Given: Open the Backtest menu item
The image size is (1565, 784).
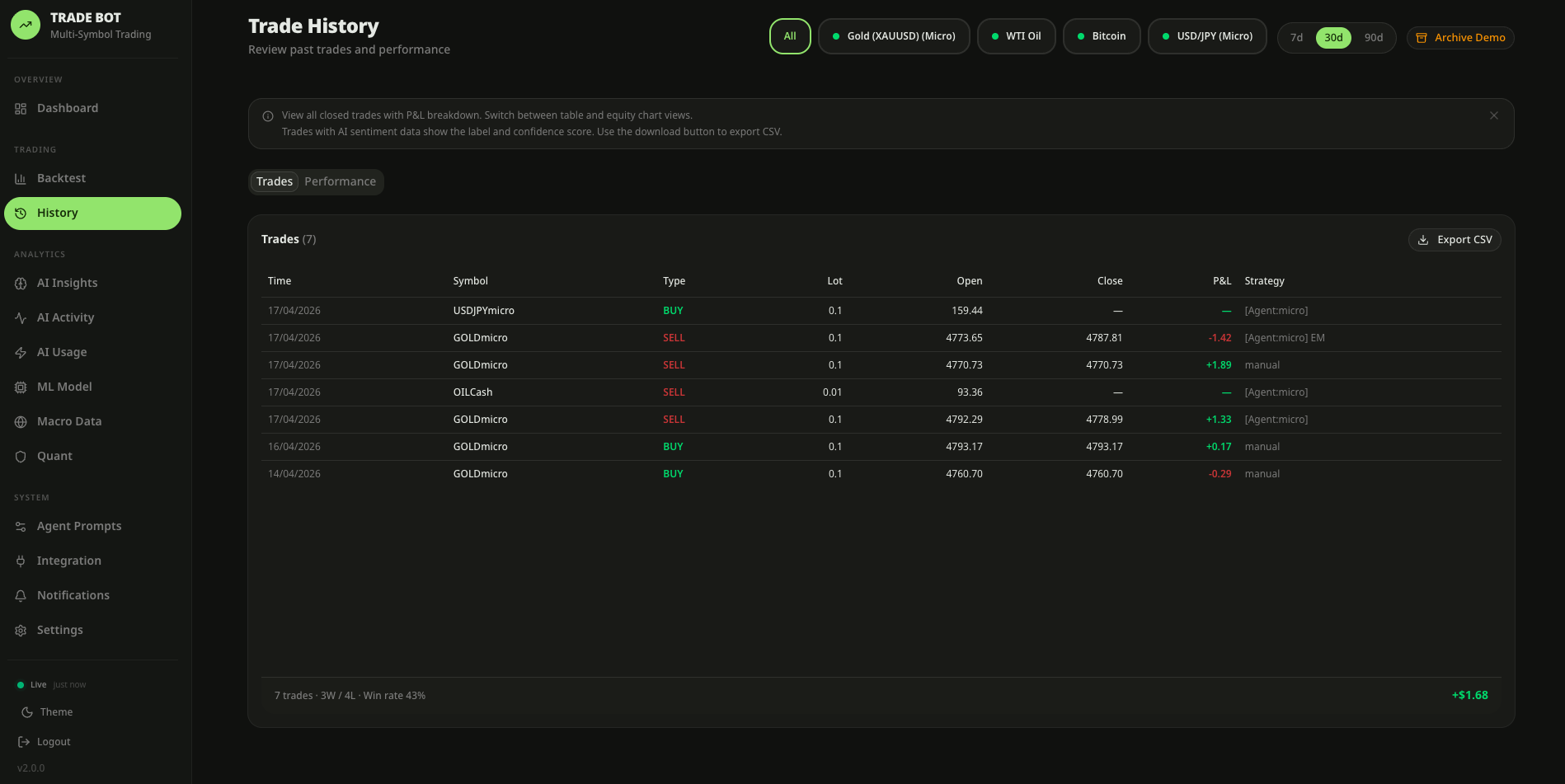Looking at the screenshot, I should [92, 178].
